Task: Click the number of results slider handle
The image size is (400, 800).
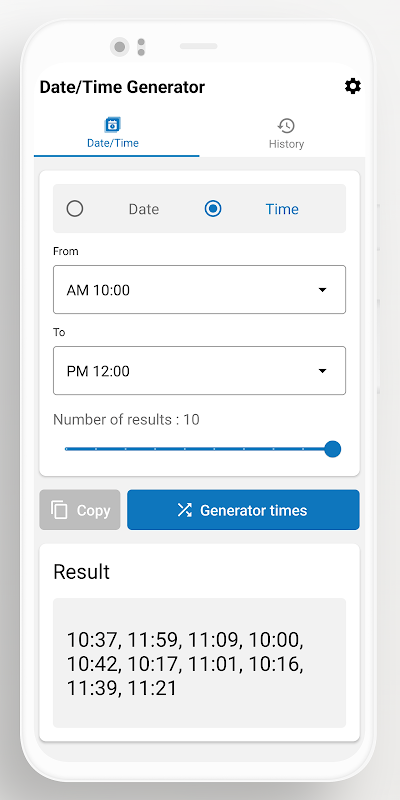Action: pos(333,449)
